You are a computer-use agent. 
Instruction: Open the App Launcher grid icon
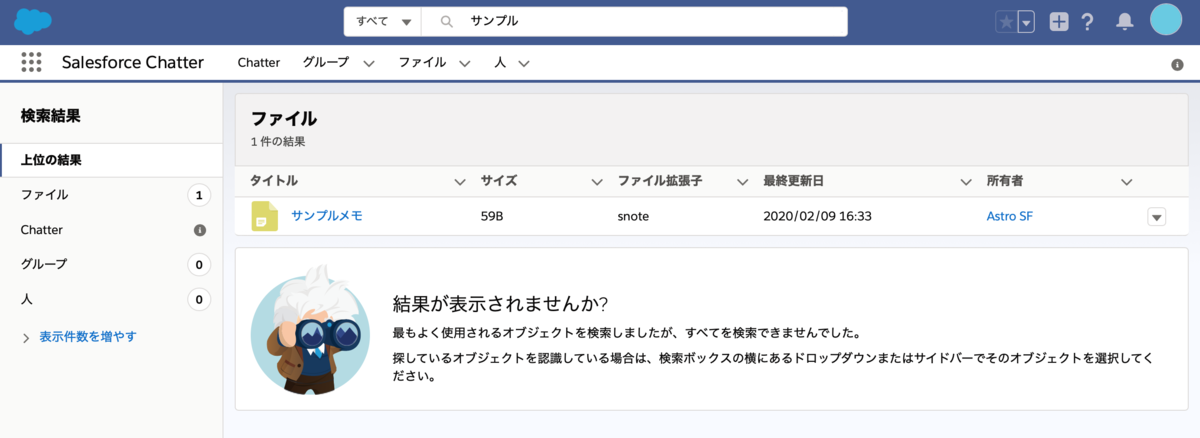[32, 62]
